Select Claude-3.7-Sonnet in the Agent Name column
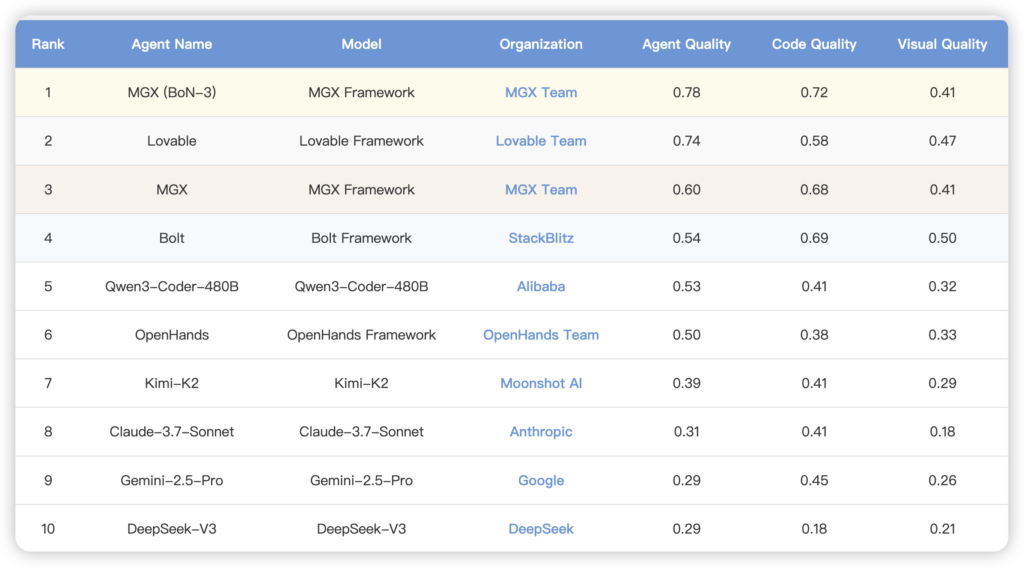1024x567 pixels. click(172, 431)
